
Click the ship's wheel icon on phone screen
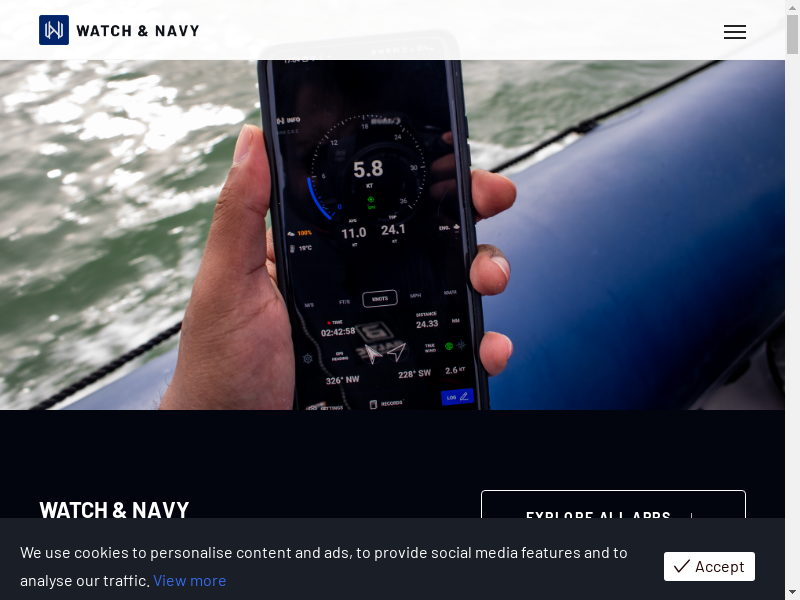coord(308,358)
